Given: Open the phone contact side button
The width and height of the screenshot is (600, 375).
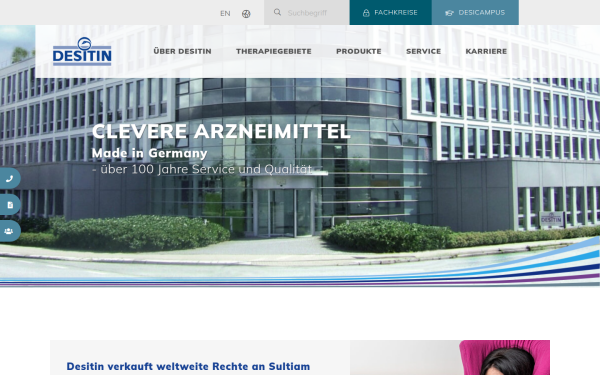Looking at the screenshot, I should (x=9, y=178).
